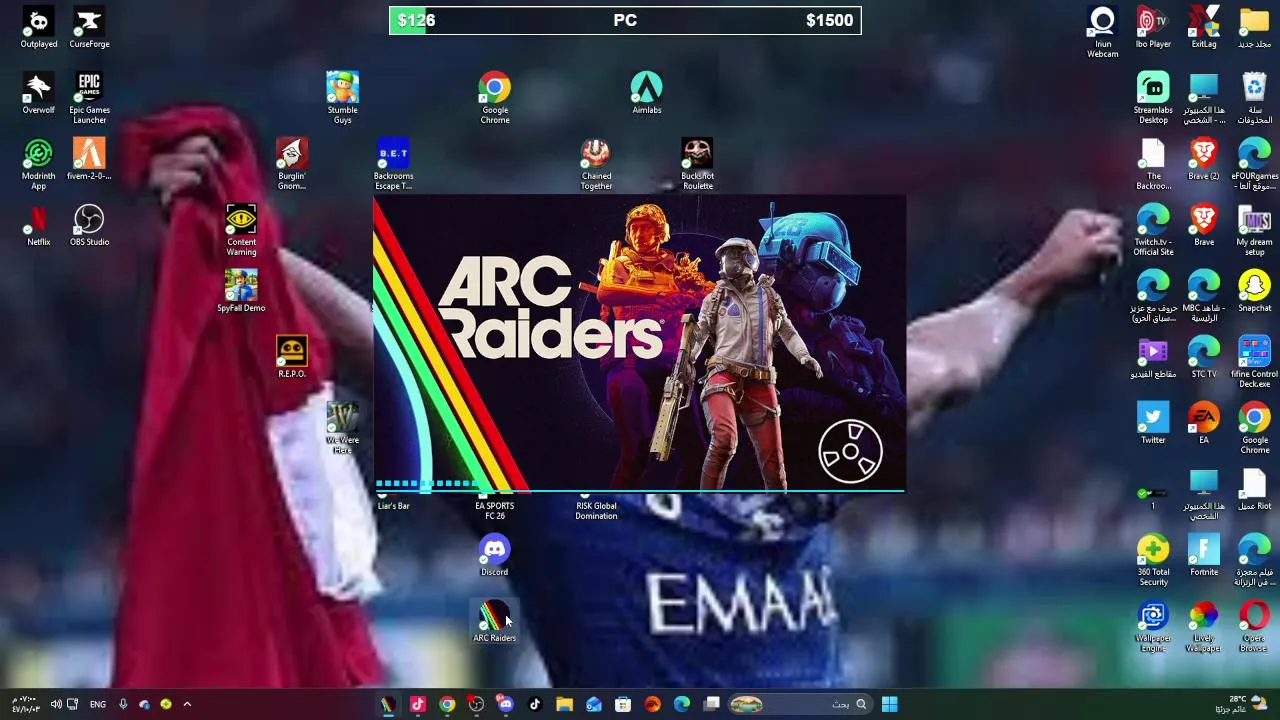Click the ARC Raiders splash screen image
Viewport: 1280px width, 720px height.
639,344
